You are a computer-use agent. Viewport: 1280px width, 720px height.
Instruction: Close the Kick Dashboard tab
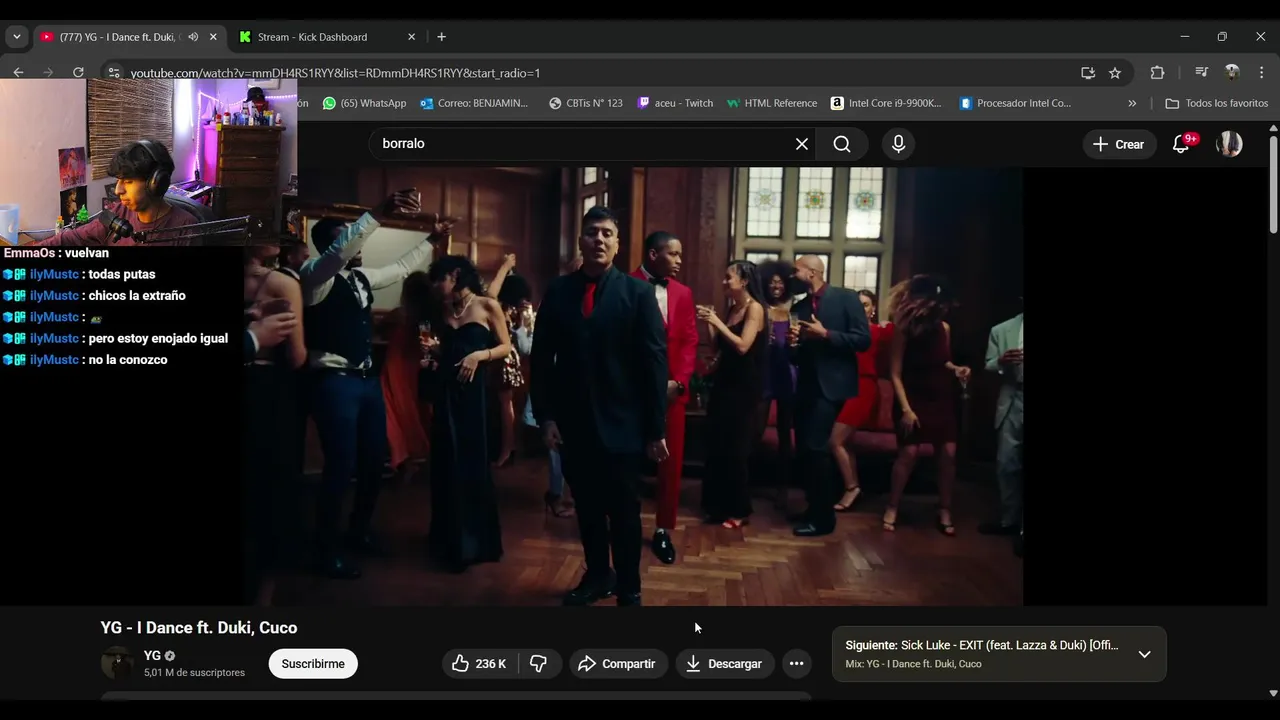[x=411, y=37]
